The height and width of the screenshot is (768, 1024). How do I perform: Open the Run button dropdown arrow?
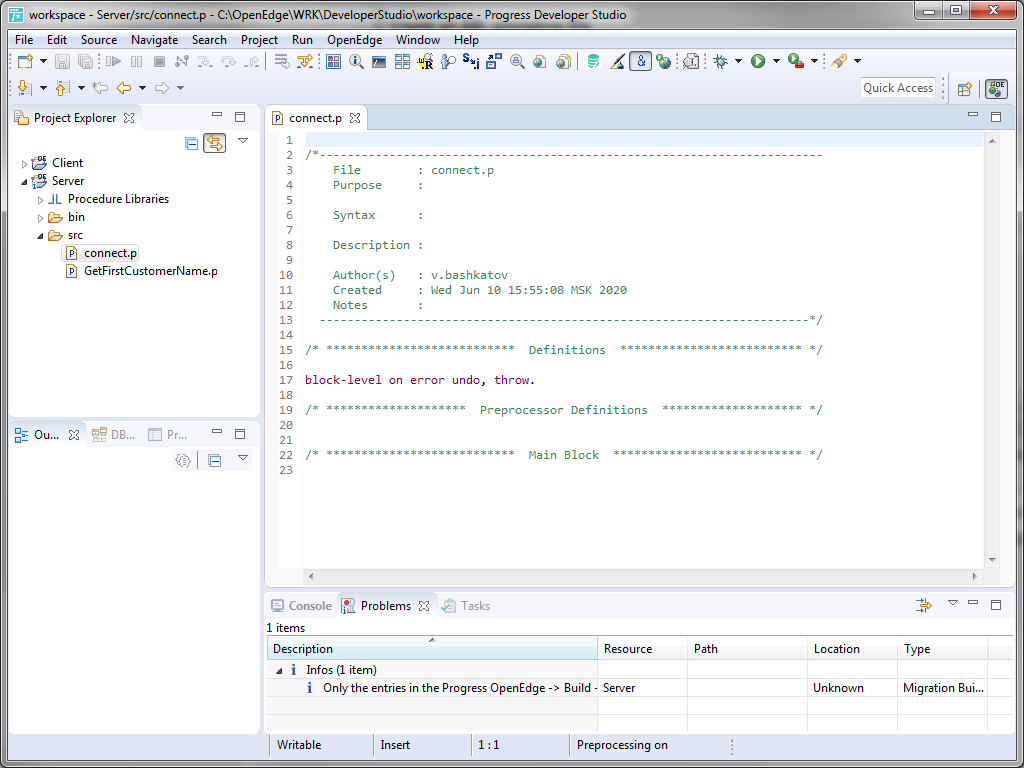(776, 61)
